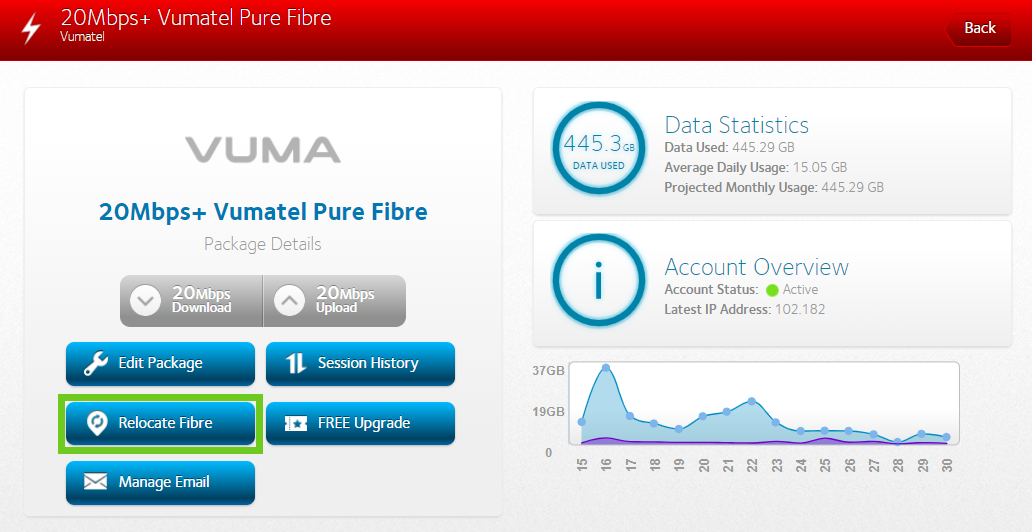Click the 20Mbps+ Vumatel Pure Fibre package title
1032x532 pixels.
pos(263,212)
